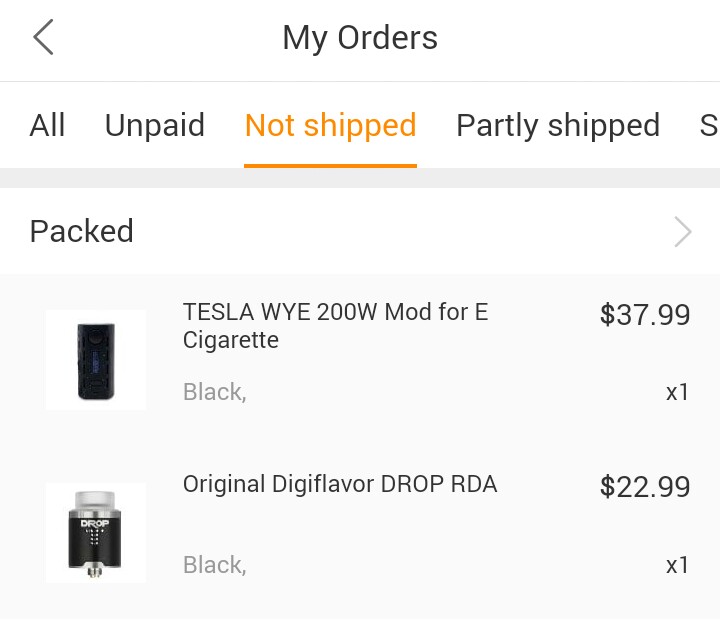The width and height of the screenshot is (720, 639).
Task: Go to the Partly shipped tab
Action: point(557,125)
